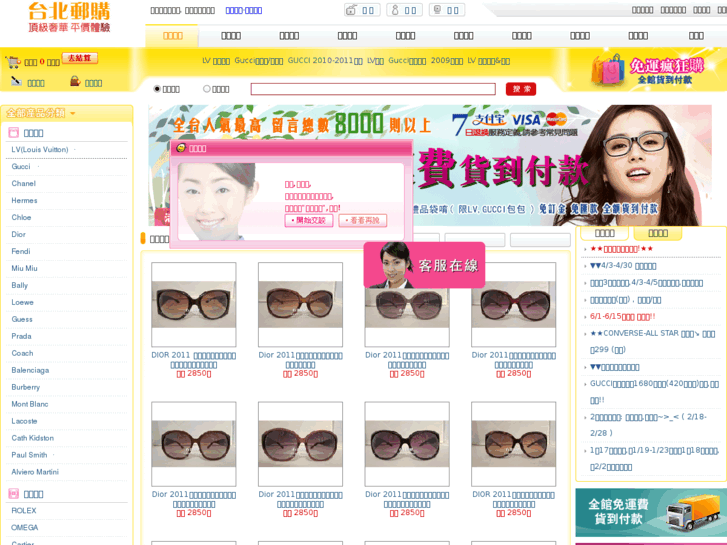Open the CONVERSE-ALL STAR news item
The height and width of the screenshot is (545, 727).
653,341
